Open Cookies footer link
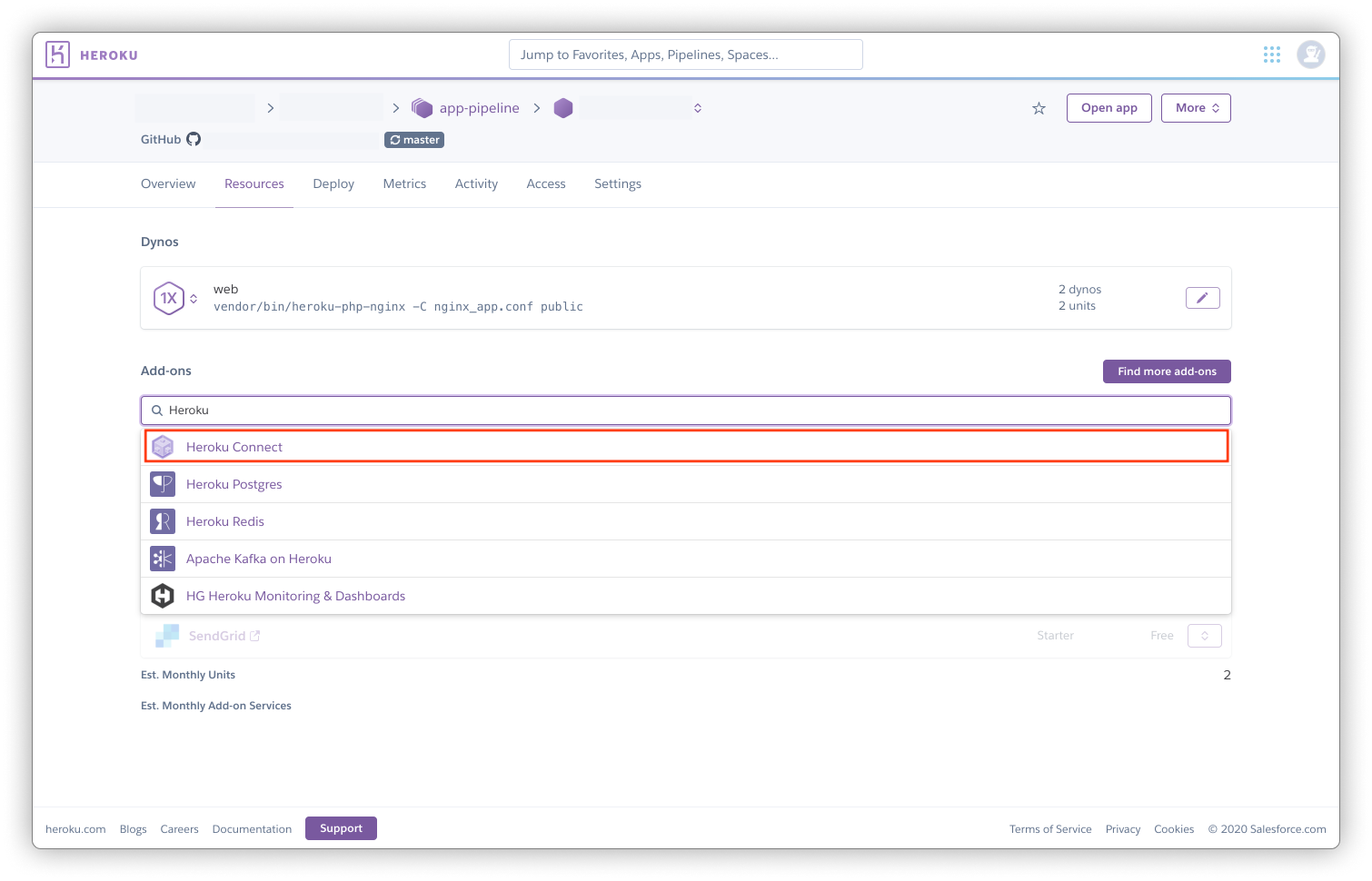This screenshot has height=881, width=1372. pos(1174,829)
